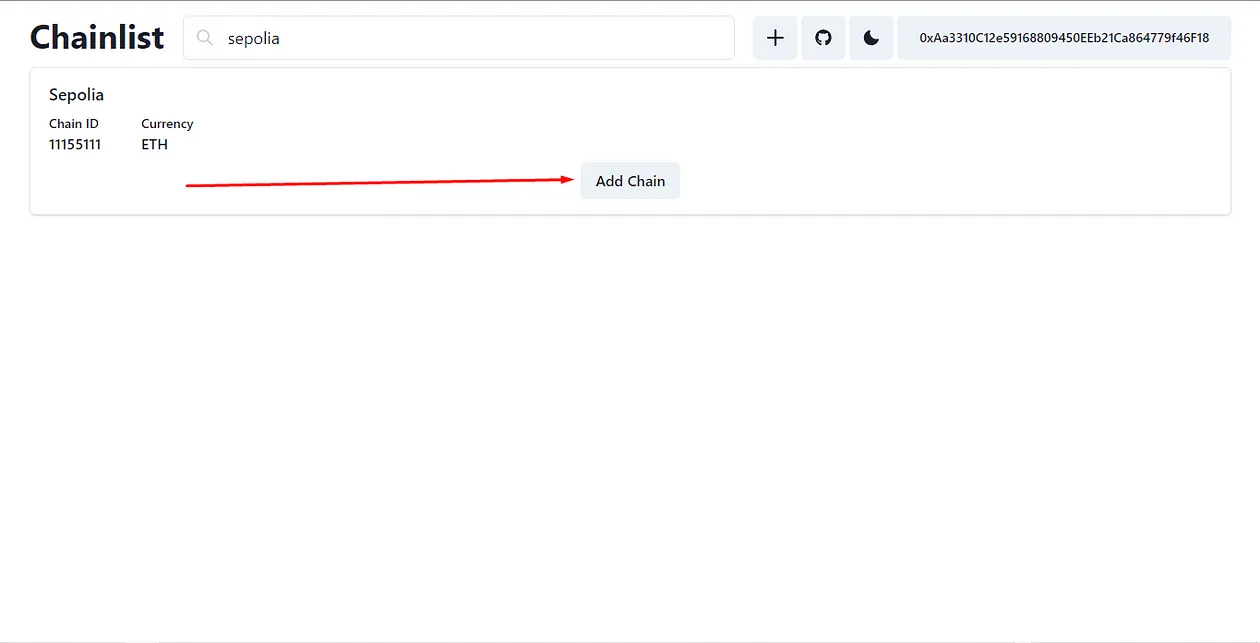This screenshot has height=643, width=1260.
Task: Toggle dark mode moon icon
Action: pos(871,38)
